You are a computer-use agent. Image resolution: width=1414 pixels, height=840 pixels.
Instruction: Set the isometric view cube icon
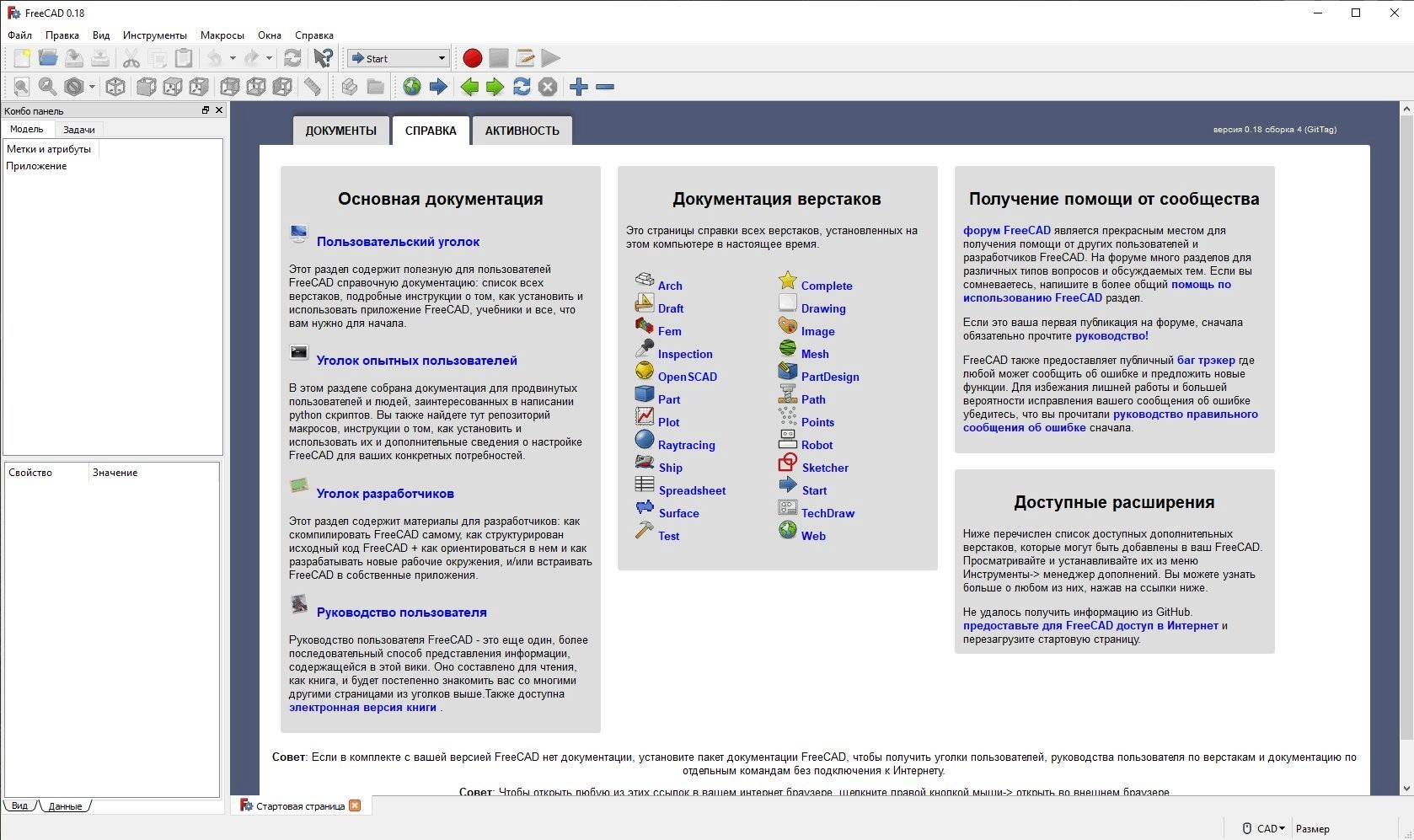coord(115,87)
